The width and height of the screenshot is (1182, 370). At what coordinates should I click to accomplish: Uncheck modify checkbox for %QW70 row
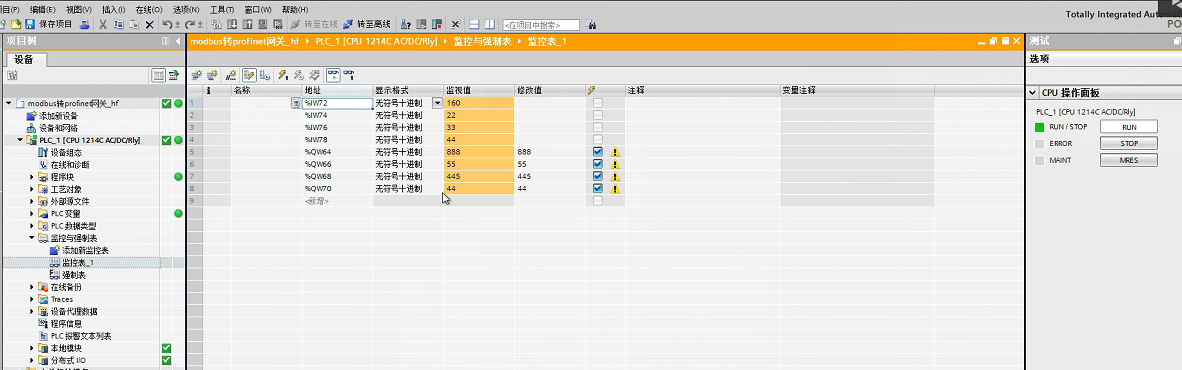click(598, 188)
